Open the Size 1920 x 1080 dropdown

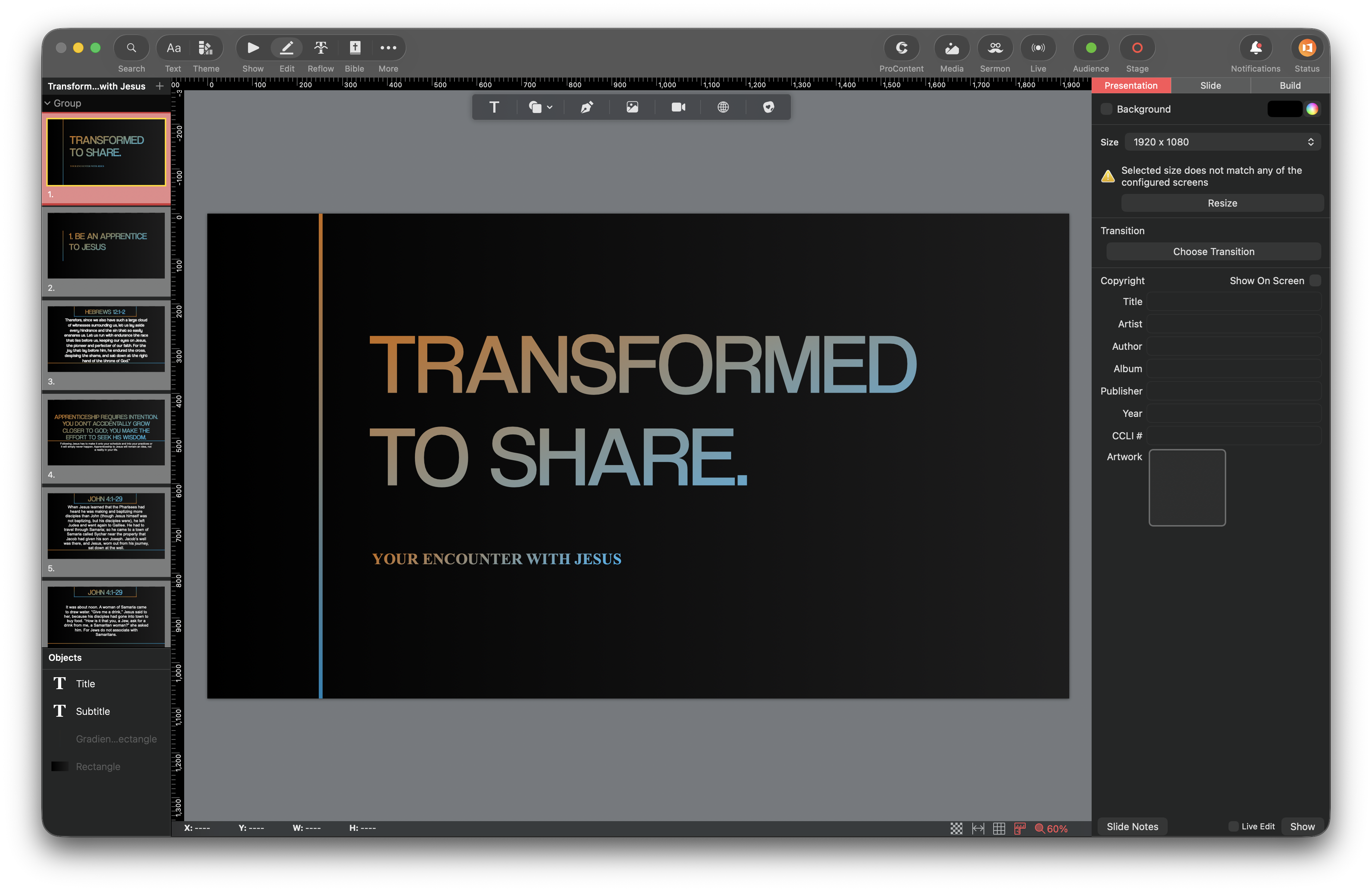point(1223,142)
